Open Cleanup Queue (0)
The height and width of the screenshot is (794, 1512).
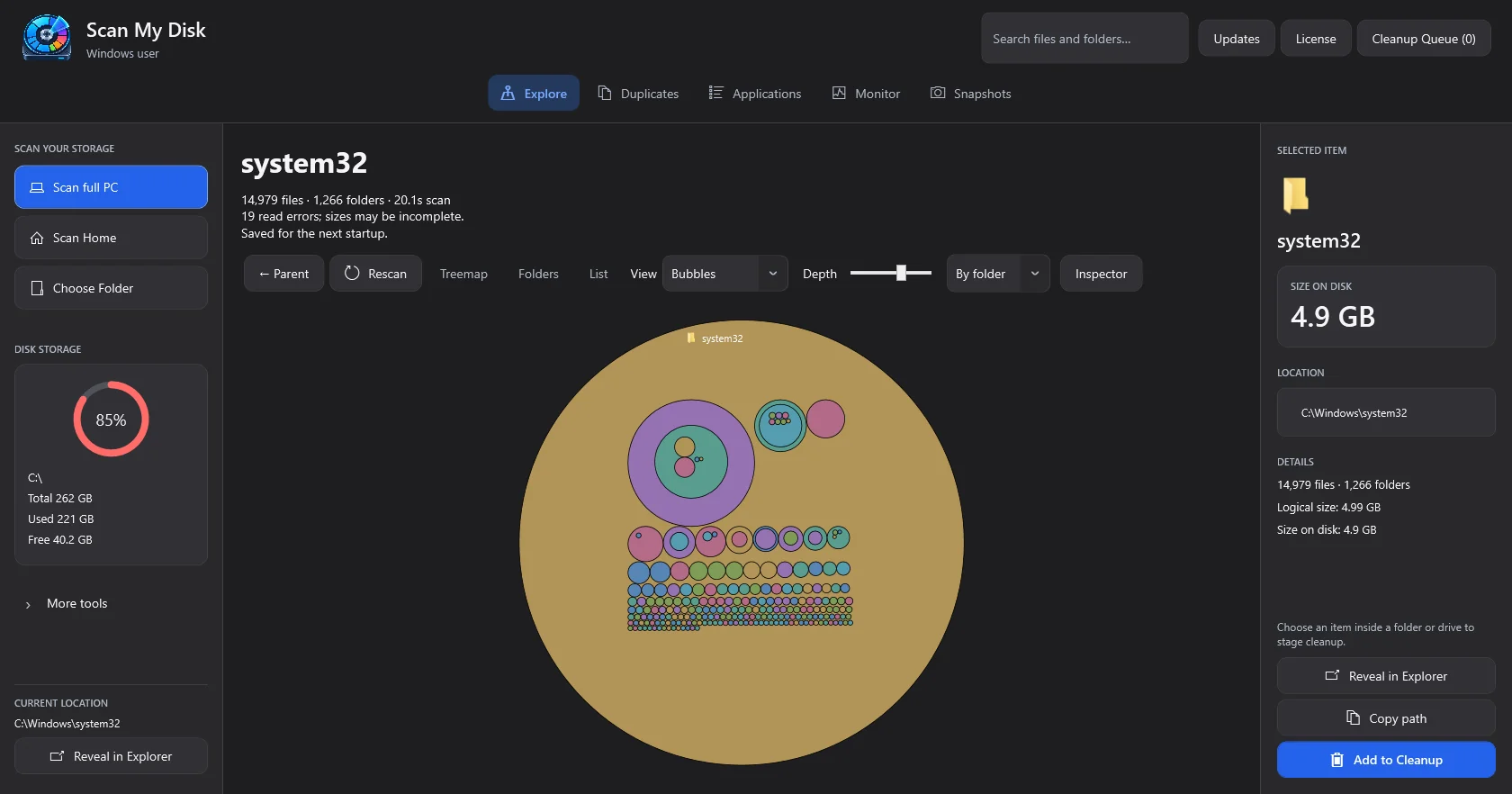pos(1424,38)
